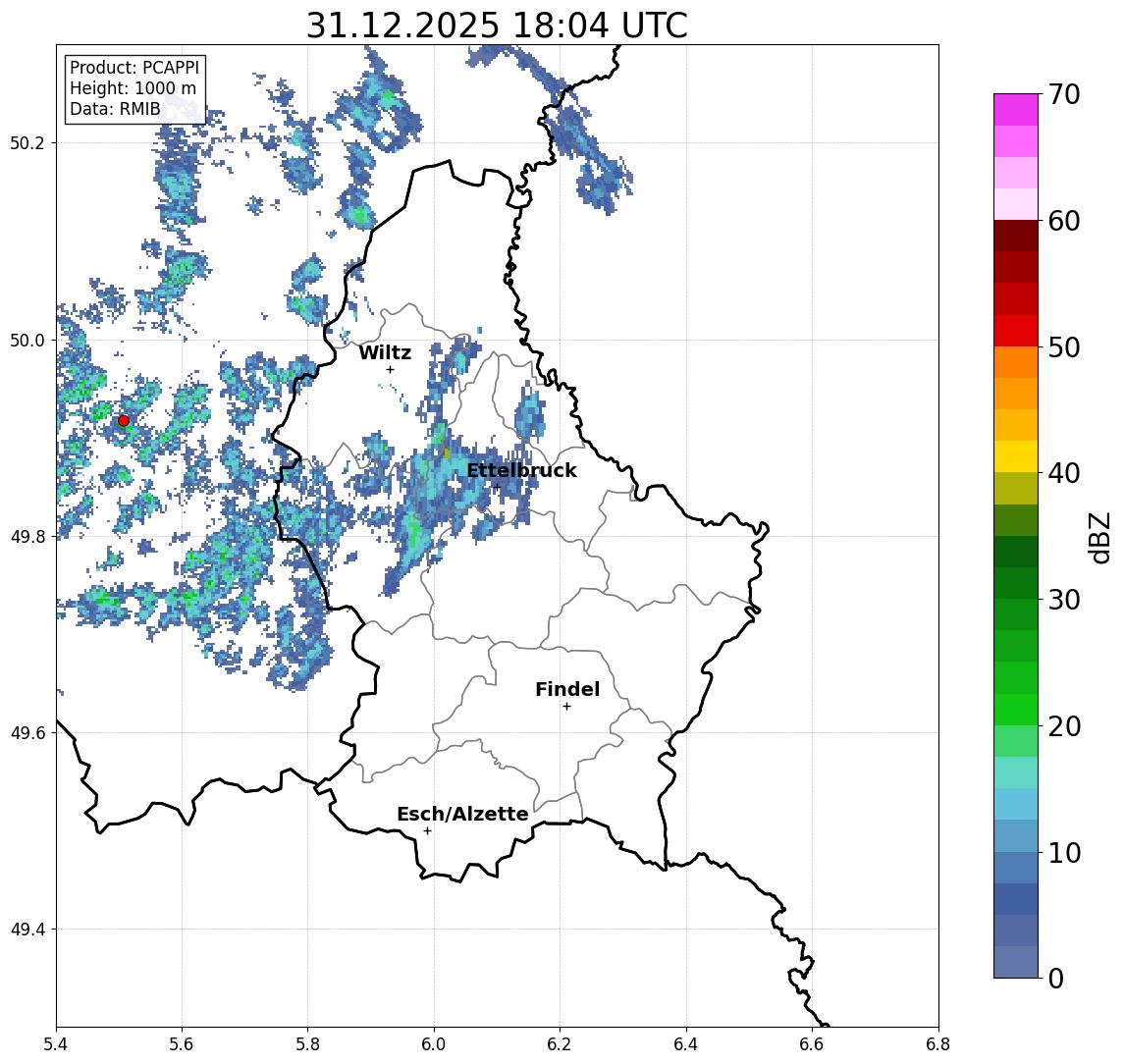The image size is (1124, 1064).
Task: Click the red radar location marker dot
Action: [124, 421]
